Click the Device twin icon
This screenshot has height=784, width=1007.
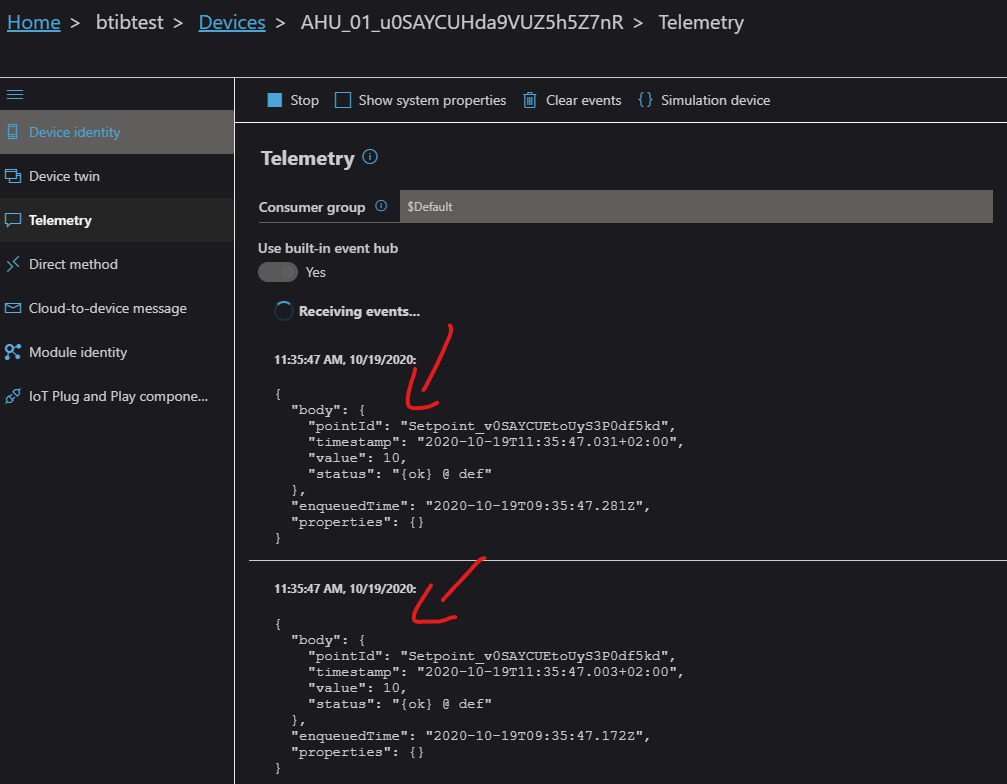point(13,176)
